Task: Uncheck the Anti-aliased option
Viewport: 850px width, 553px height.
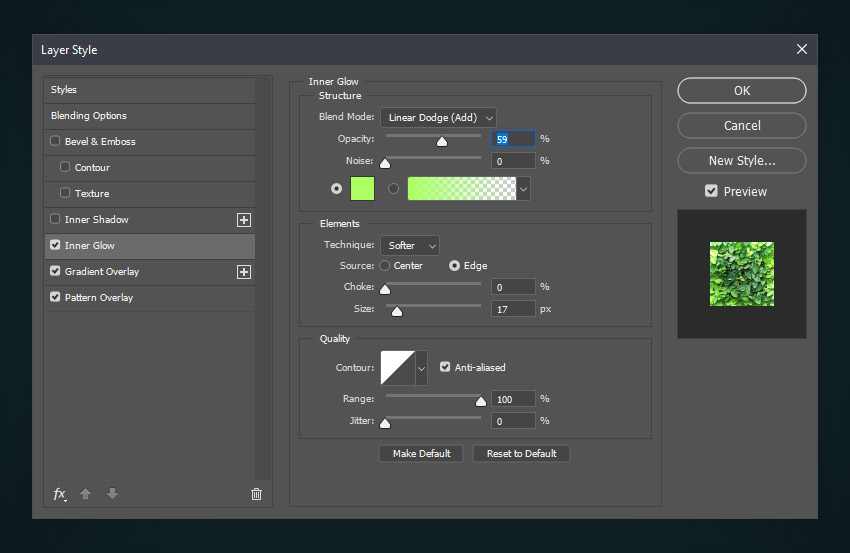Action: [x=445, y=368]
